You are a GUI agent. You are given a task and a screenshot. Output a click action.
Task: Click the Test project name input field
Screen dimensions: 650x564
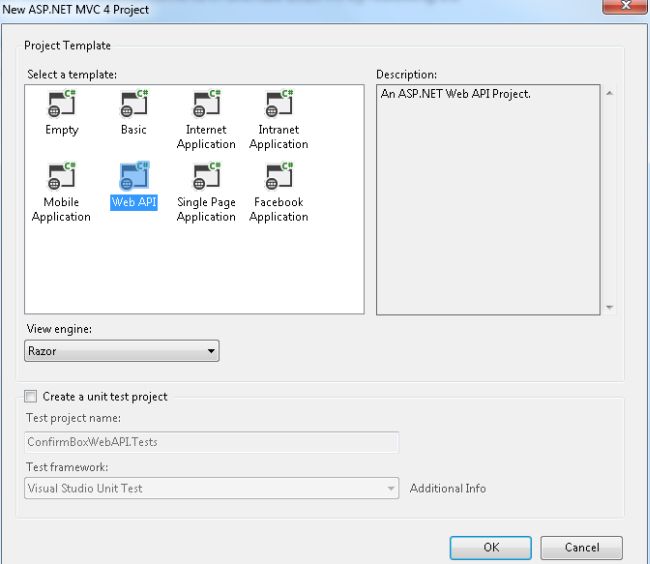pos(211,442)
